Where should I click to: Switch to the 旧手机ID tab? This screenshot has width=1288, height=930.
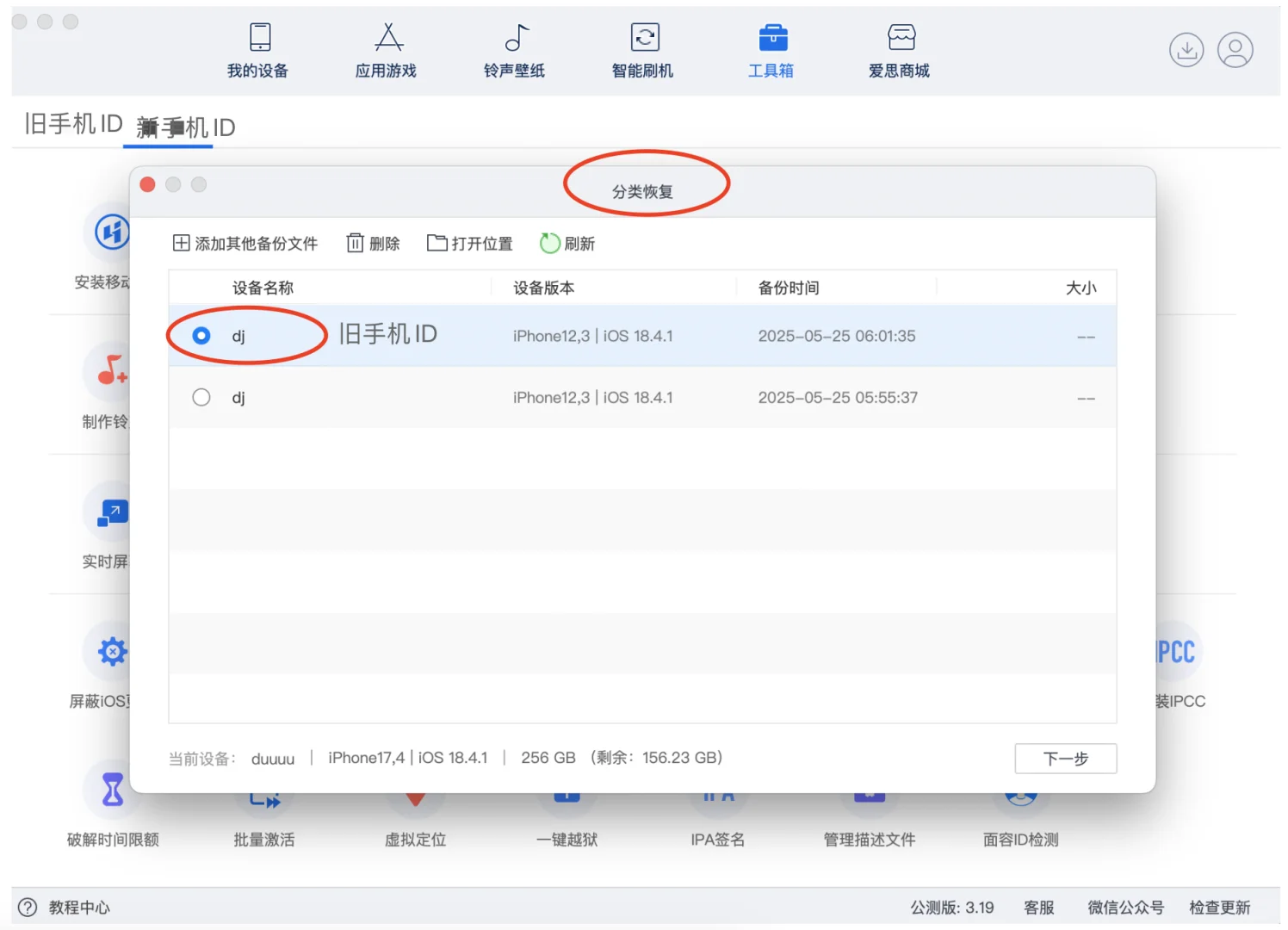[71, 123]
